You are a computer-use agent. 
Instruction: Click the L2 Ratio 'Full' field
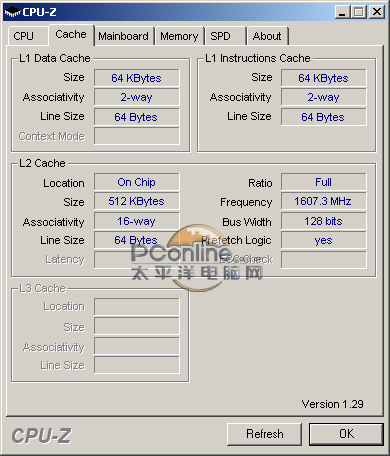(x=324, y=182)
